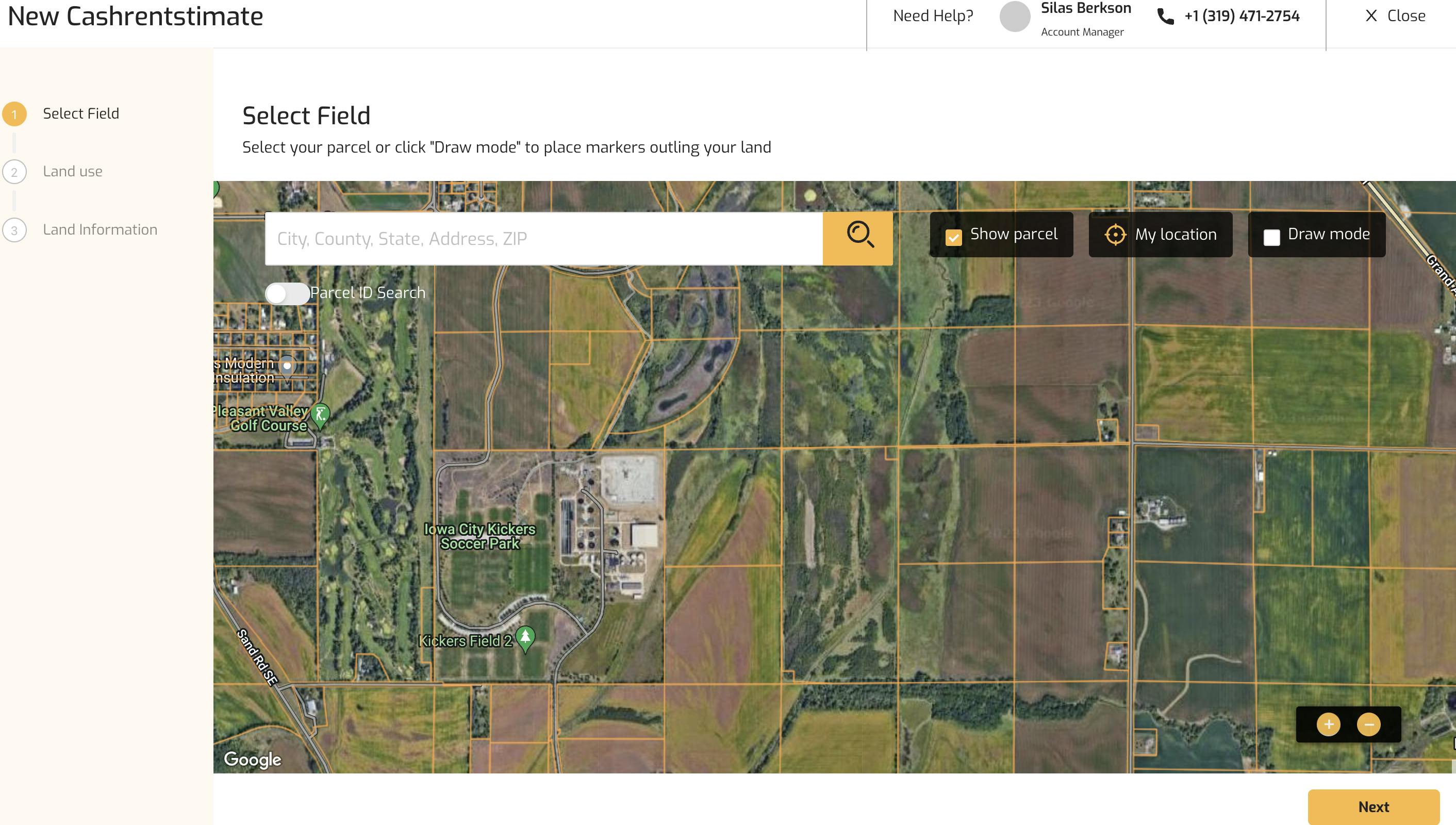Click the Next button to proceed

click(x=1374, y=807)
